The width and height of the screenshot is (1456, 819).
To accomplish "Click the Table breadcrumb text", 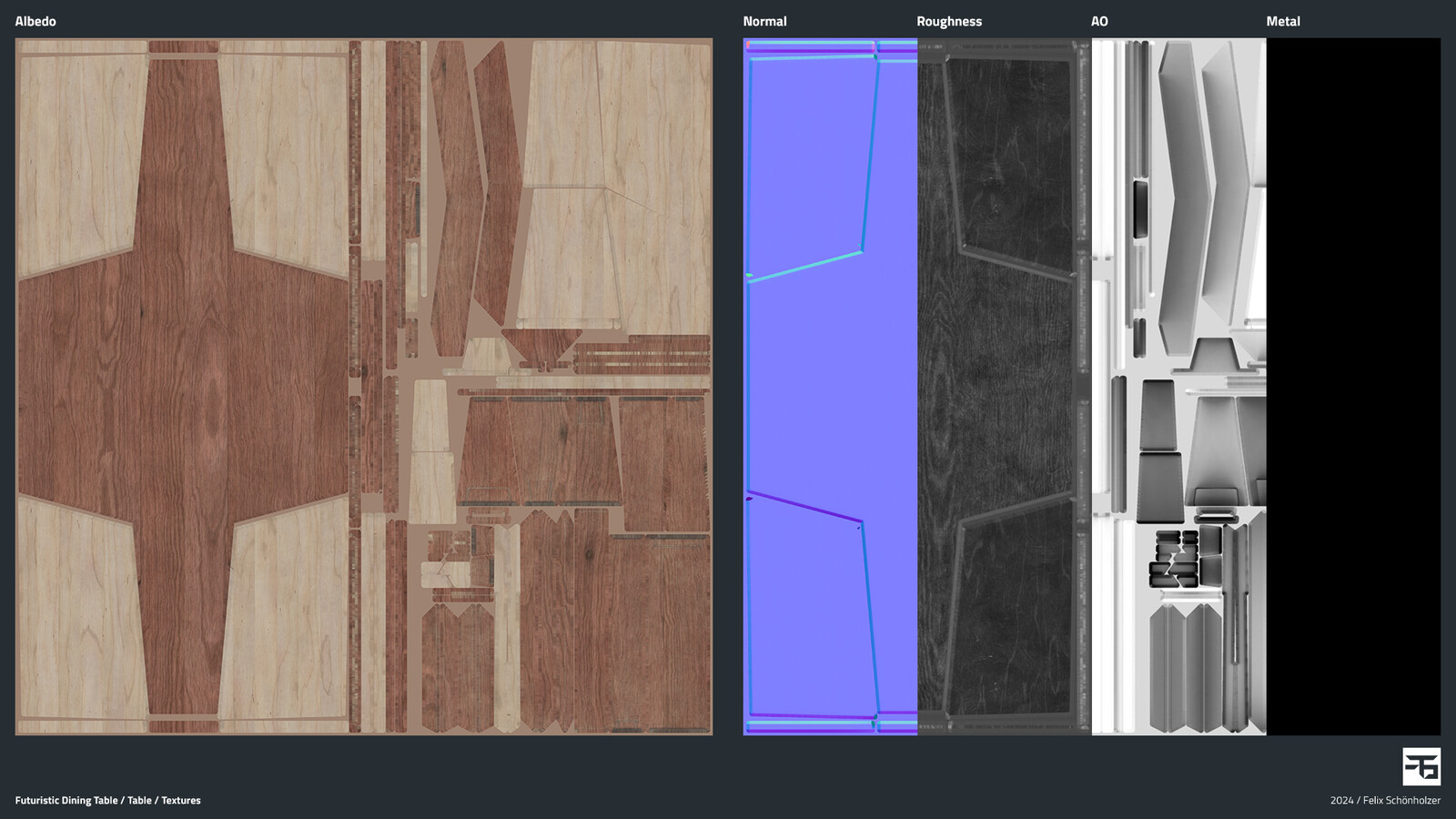I will point(139,801).
